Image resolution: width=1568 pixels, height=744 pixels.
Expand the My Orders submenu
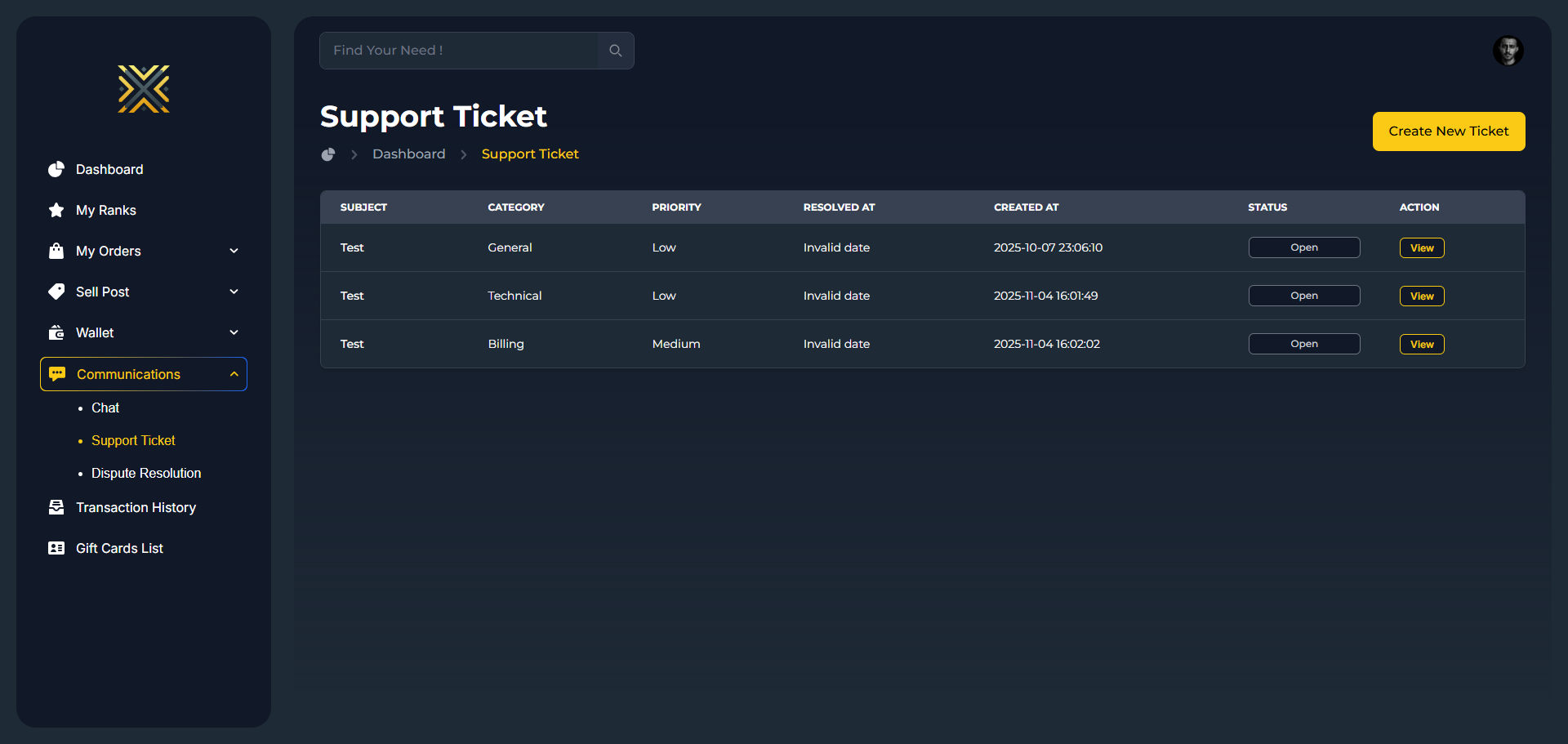(x=234, y=251)
